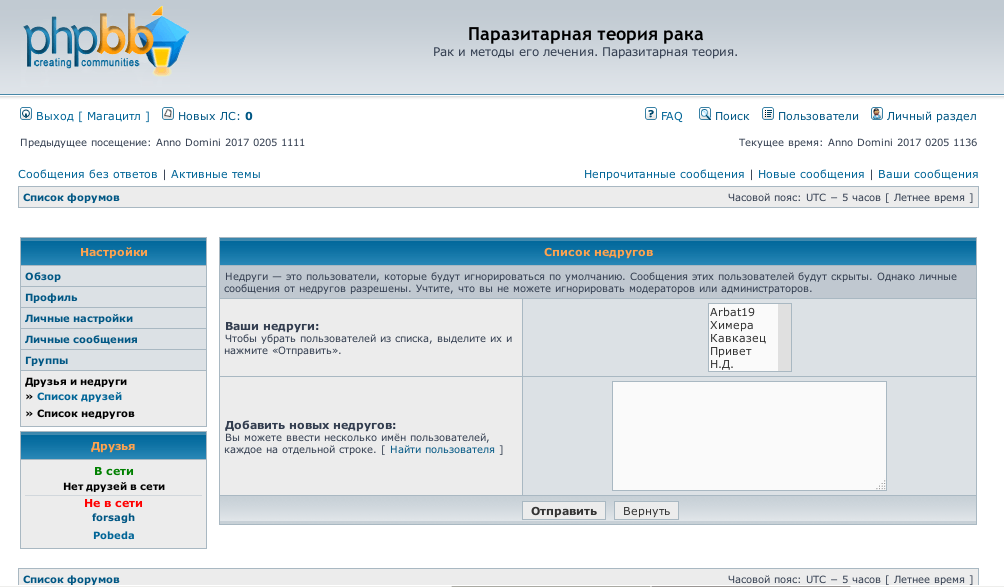Select Химера in foes list
The image size is (1004, 587).
pyautogui.click(x=743, y=325)
